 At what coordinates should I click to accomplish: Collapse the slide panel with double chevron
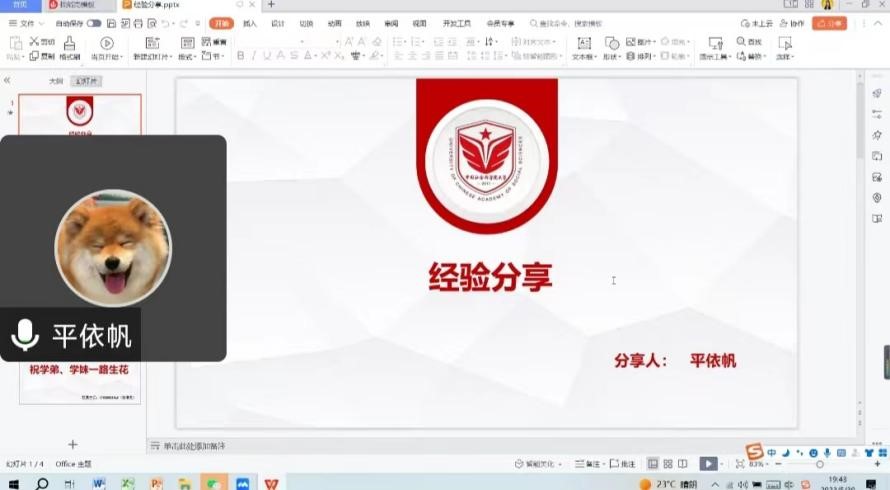(7, 81)
